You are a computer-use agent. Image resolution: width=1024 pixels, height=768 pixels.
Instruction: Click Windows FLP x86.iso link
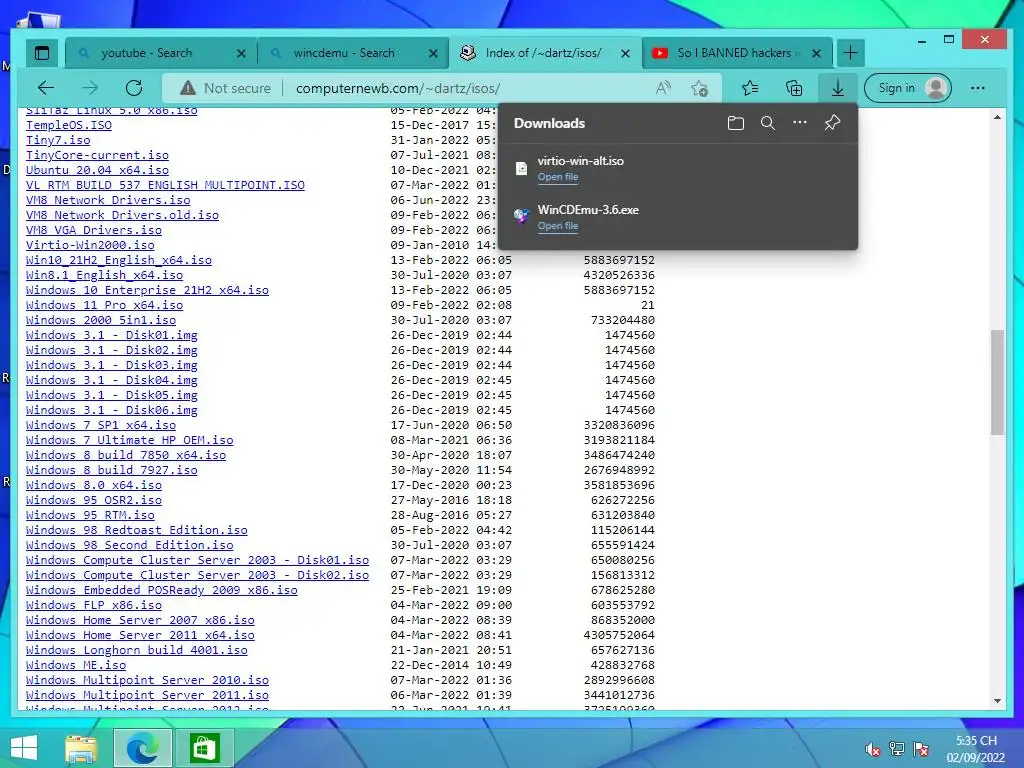[x=93, y=606]
